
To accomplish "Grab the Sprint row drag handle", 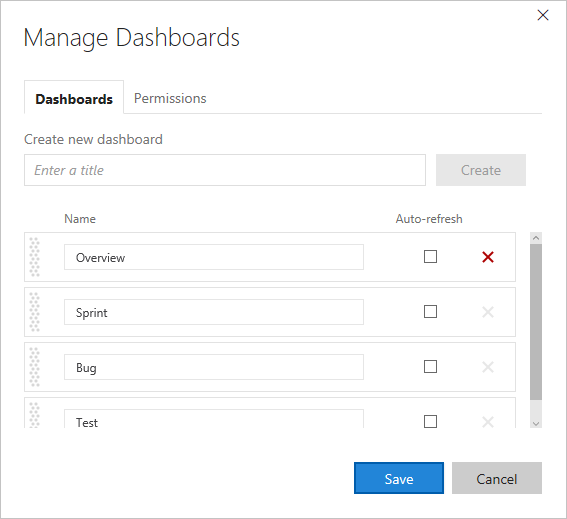I will point(34,312).
